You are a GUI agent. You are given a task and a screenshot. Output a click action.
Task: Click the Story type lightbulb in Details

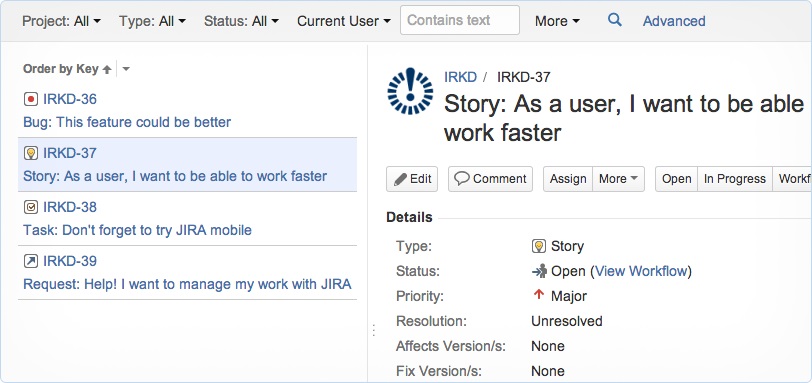tap(539, 246)
